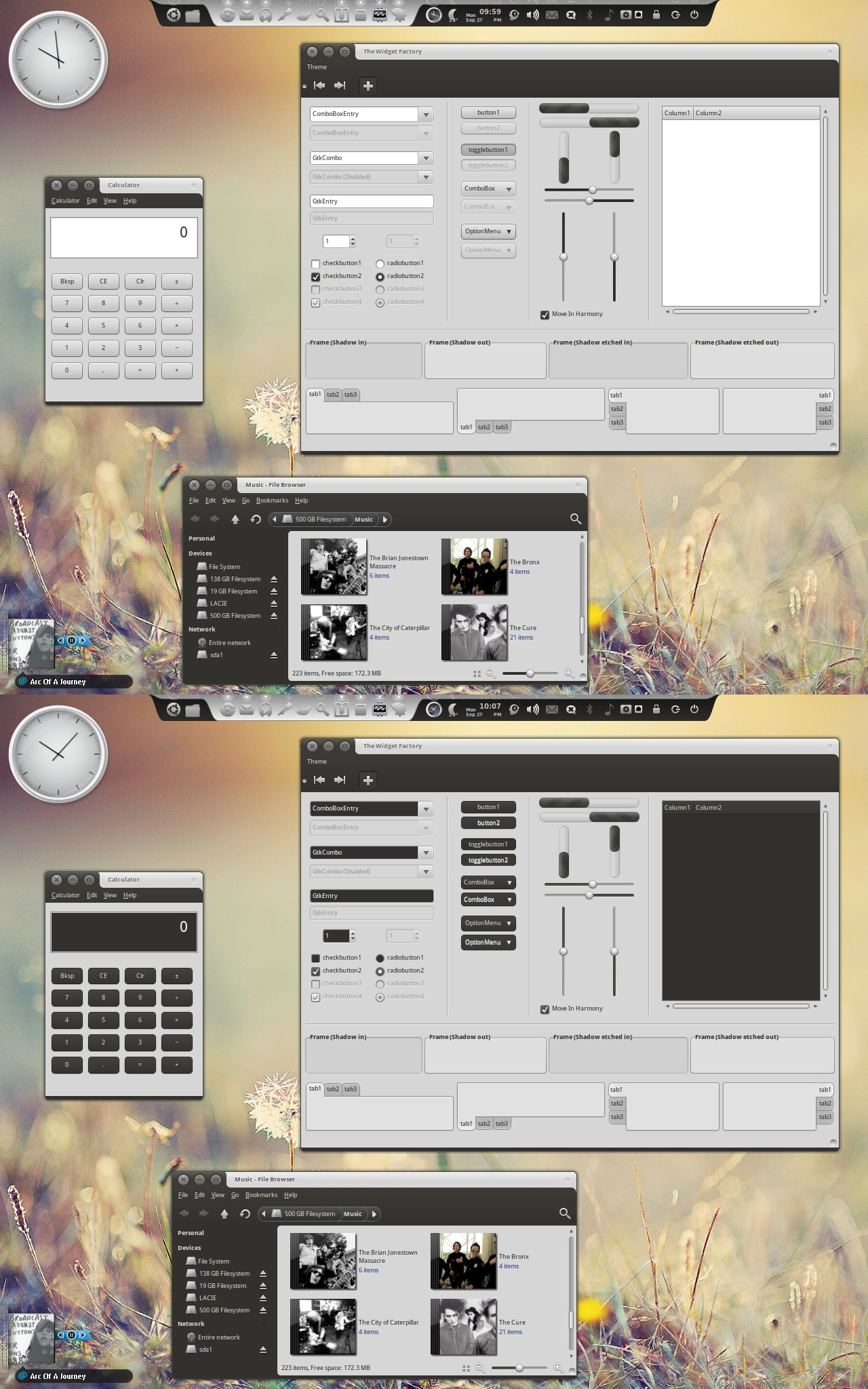Tick checkbutton1 in the lower dark Widget Factory

[315, 958]
